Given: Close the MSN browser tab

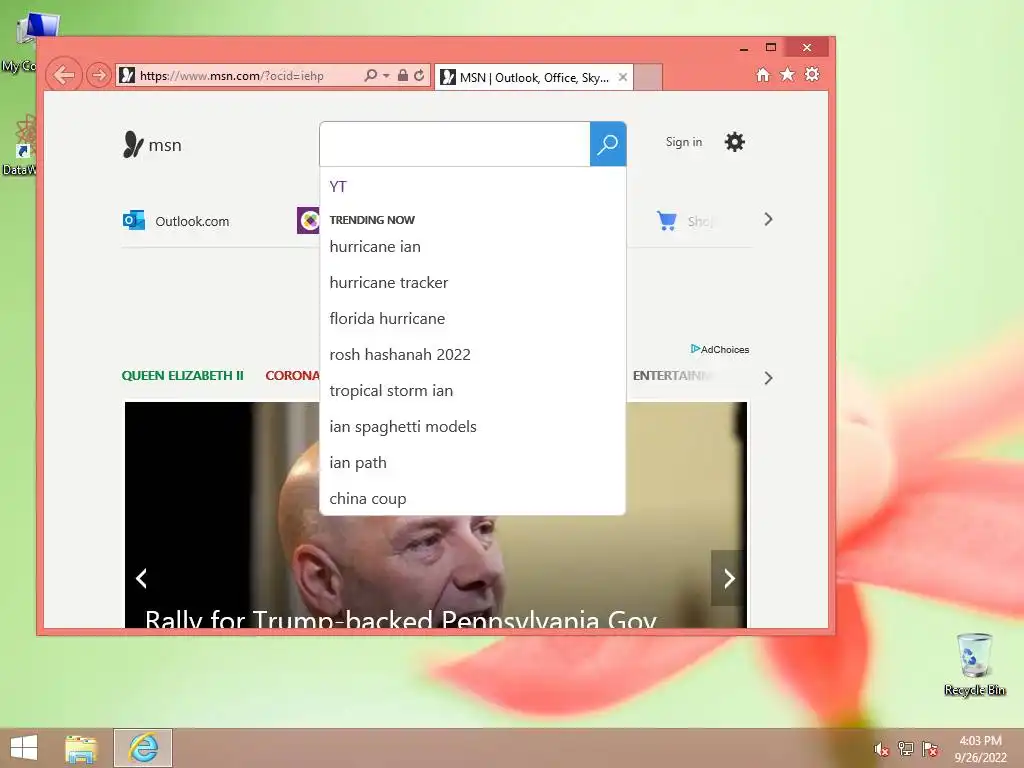Looking at the screenshot, I should tap(623, 77).
